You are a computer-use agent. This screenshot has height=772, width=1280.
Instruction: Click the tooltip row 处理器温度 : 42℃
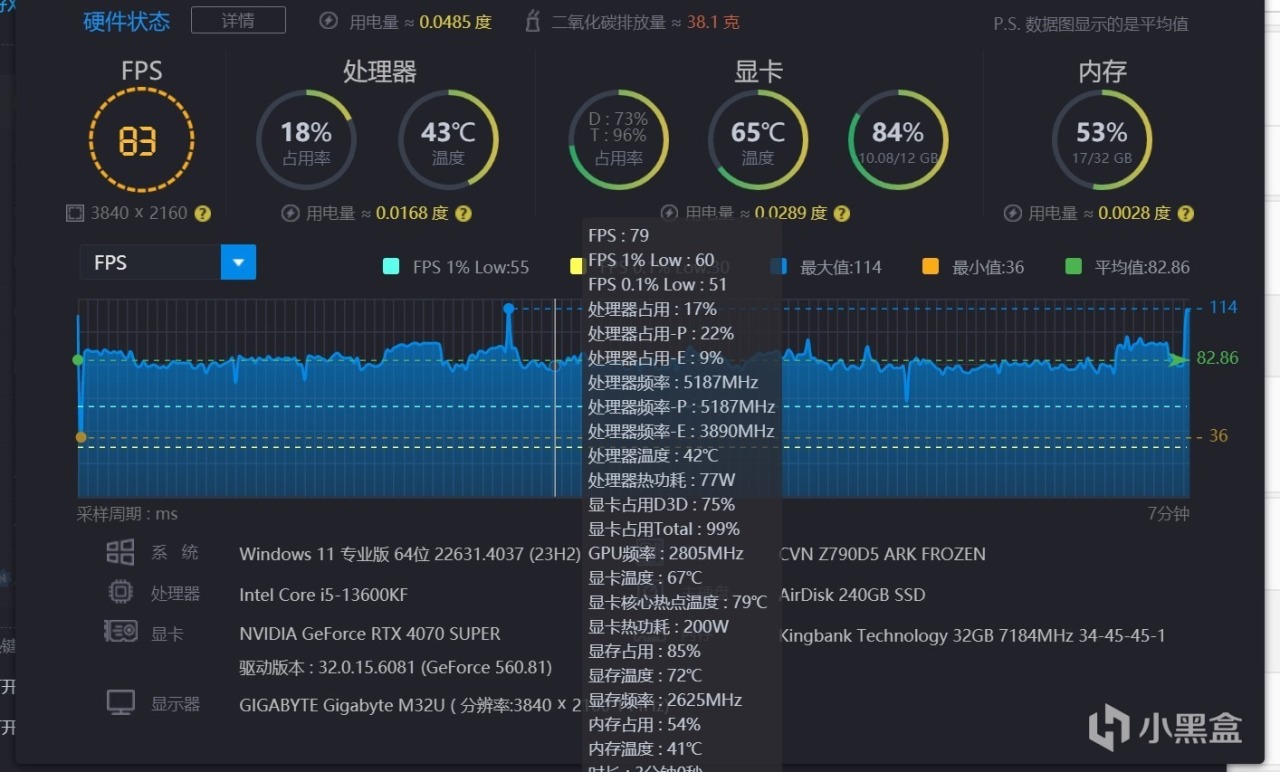(653, 456)
